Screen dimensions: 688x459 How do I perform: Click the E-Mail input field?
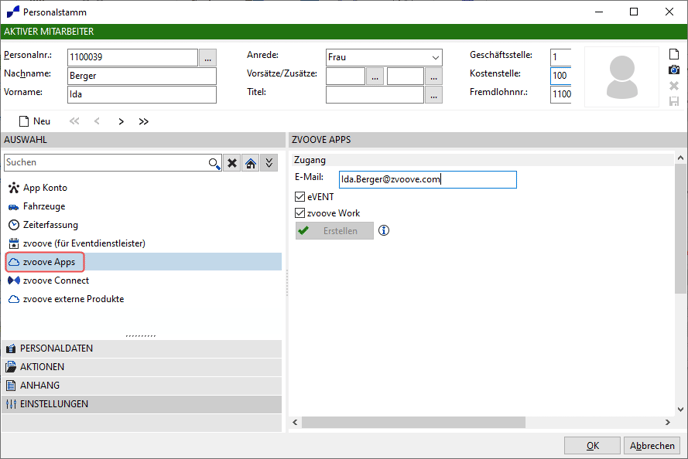tap(428, 179)
